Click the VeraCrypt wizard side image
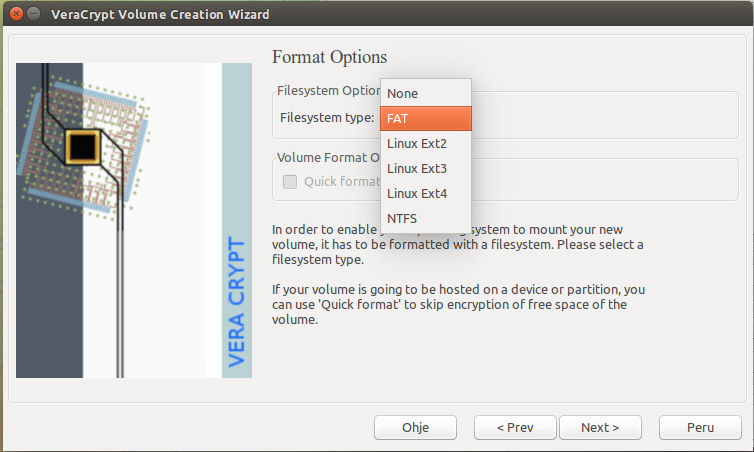Image resolution: width=754 pixels, height=452 pixels. pos(134,220)
